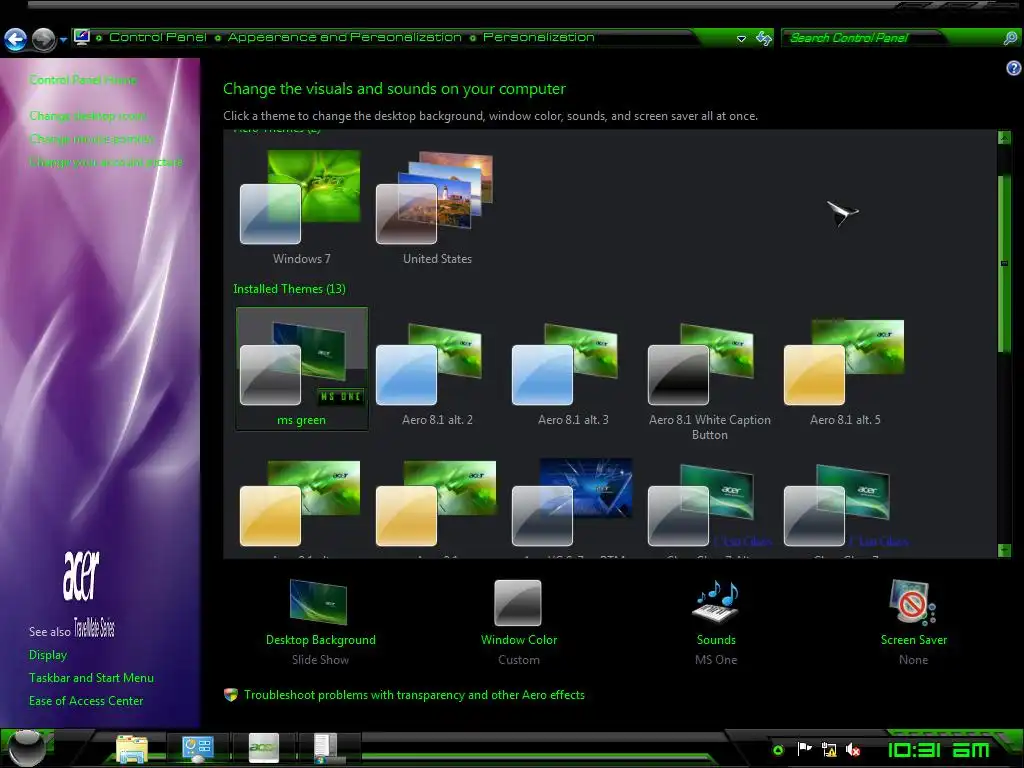
Task: Open Change your account picture link
Action: tap(106, 162)
